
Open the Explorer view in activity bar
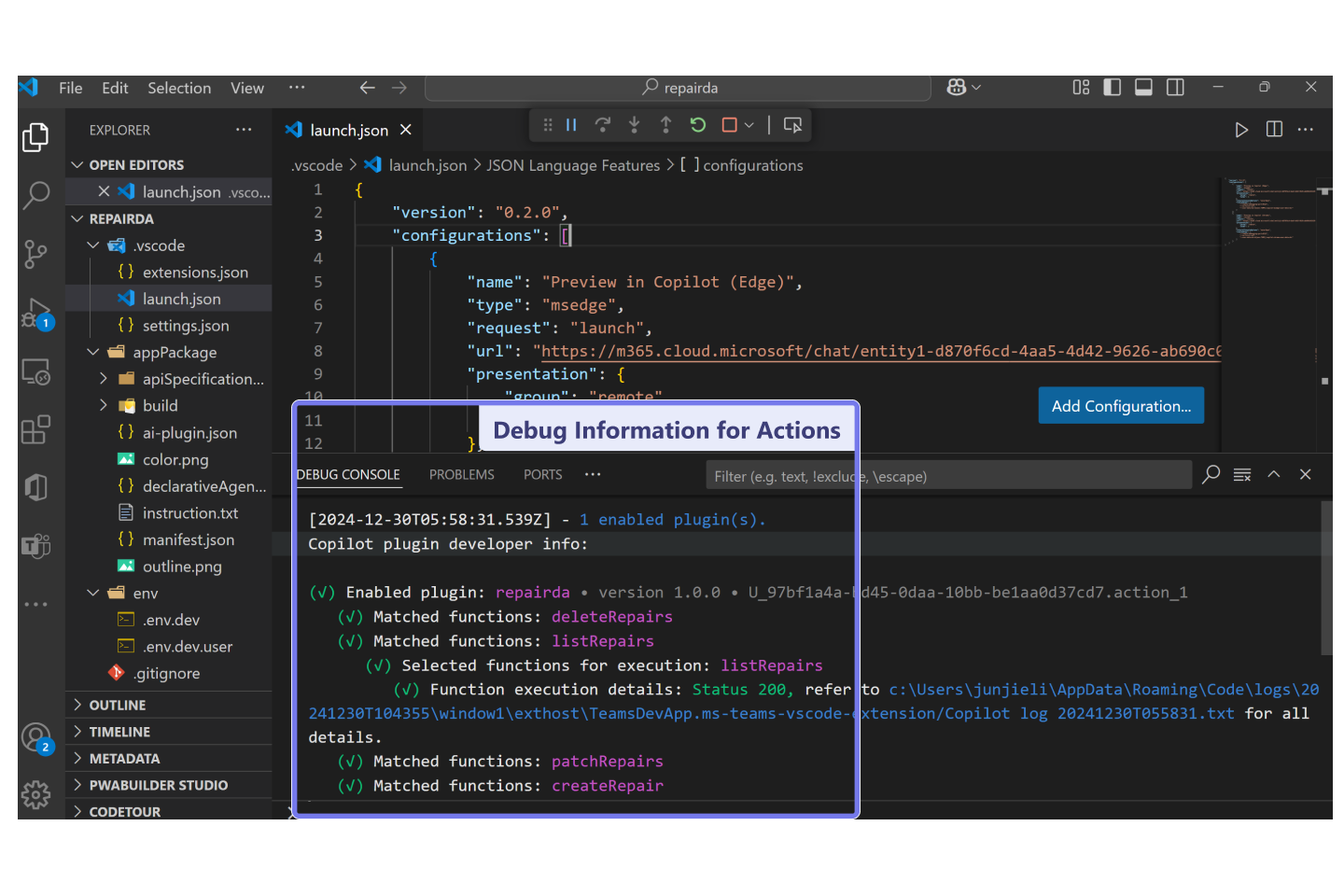click(x=35, y=137)
